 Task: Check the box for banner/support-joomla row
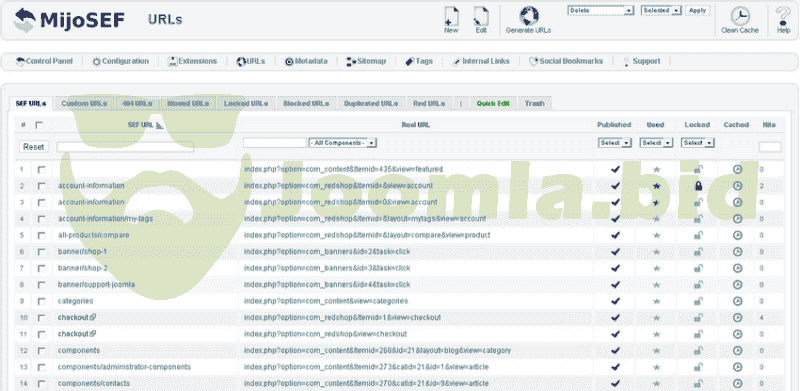(x=41, y=285)
